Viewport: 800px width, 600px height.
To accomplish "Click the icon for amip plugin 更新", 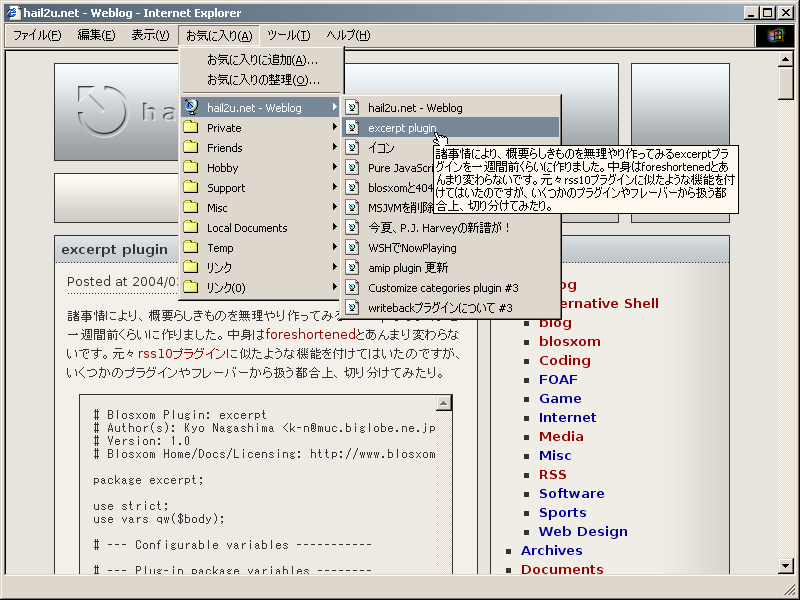I will click(x=355, y=268).
